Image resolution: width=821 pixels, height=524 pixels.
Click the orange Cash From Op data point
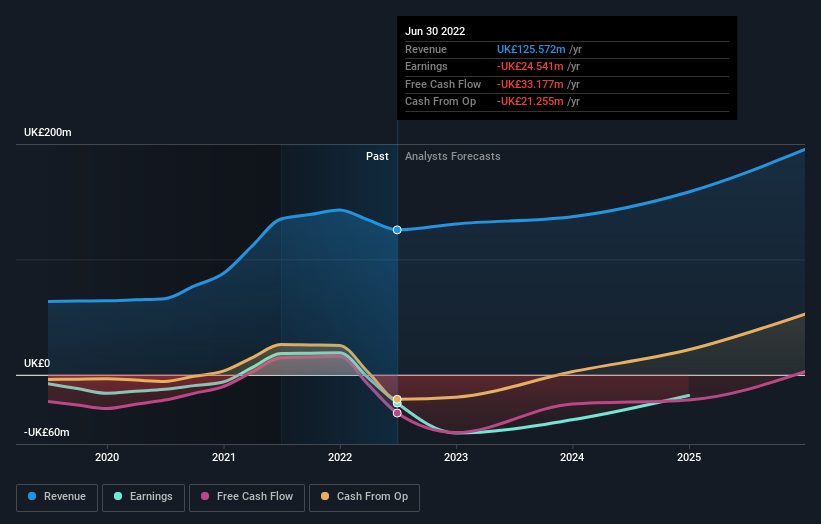tap(397, 399)
